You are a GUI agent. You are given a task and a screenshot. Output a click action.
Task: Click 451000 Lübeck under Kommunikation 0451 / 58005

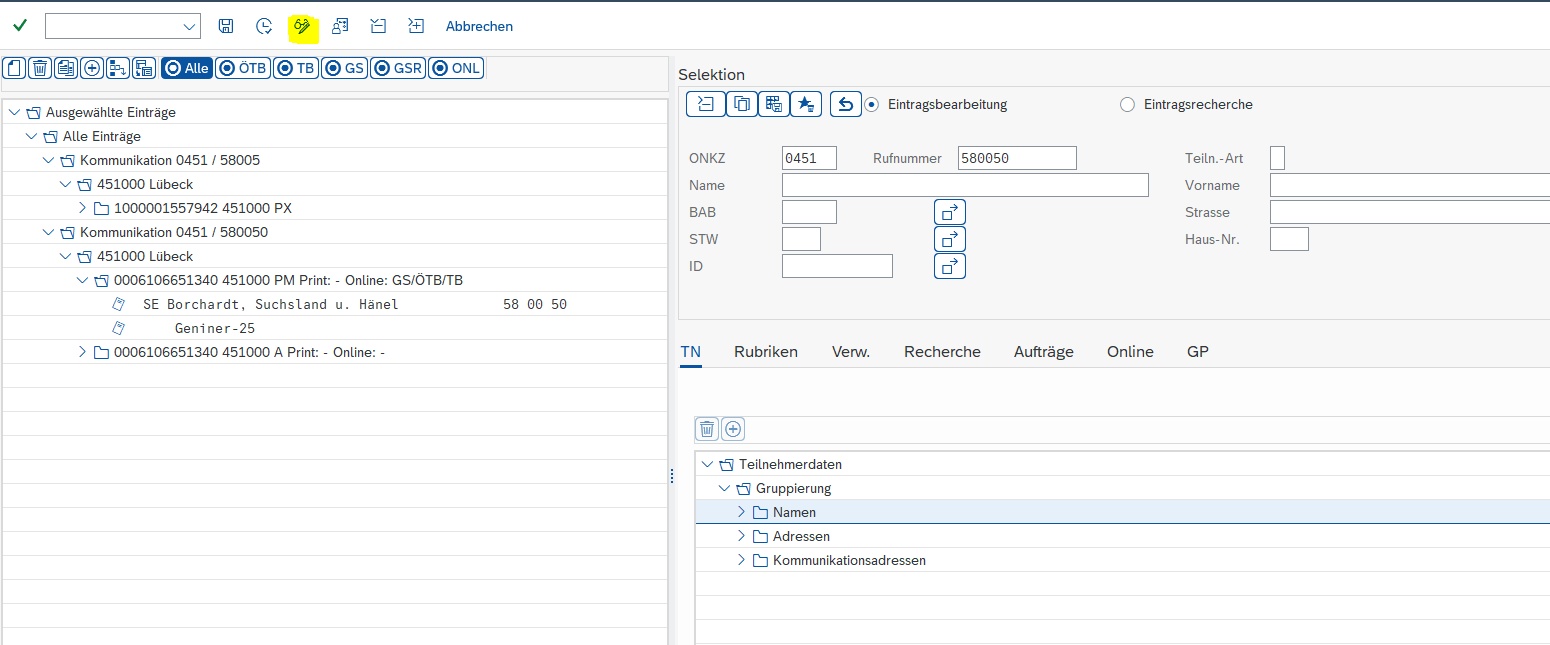pos(145,184)
